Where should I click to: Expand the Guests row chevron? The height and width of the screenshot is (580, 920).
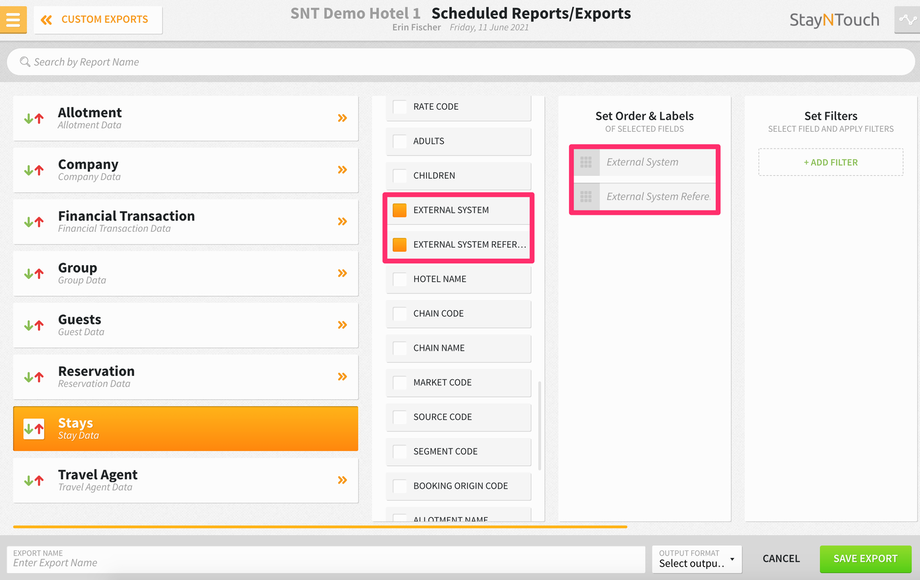(343, 324)
